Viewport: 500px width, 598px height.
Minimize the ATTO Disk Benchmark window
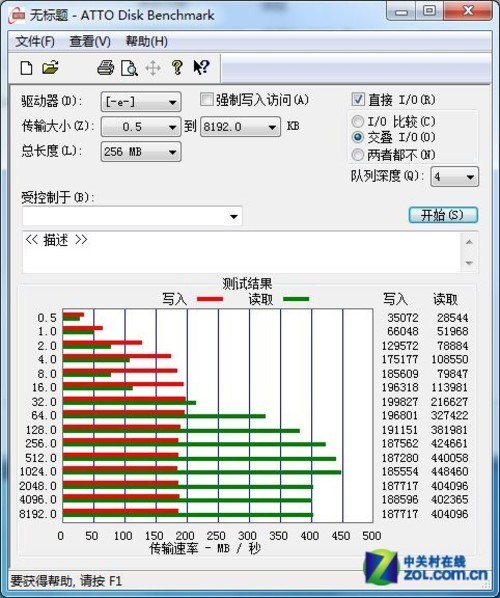(401, 11)
